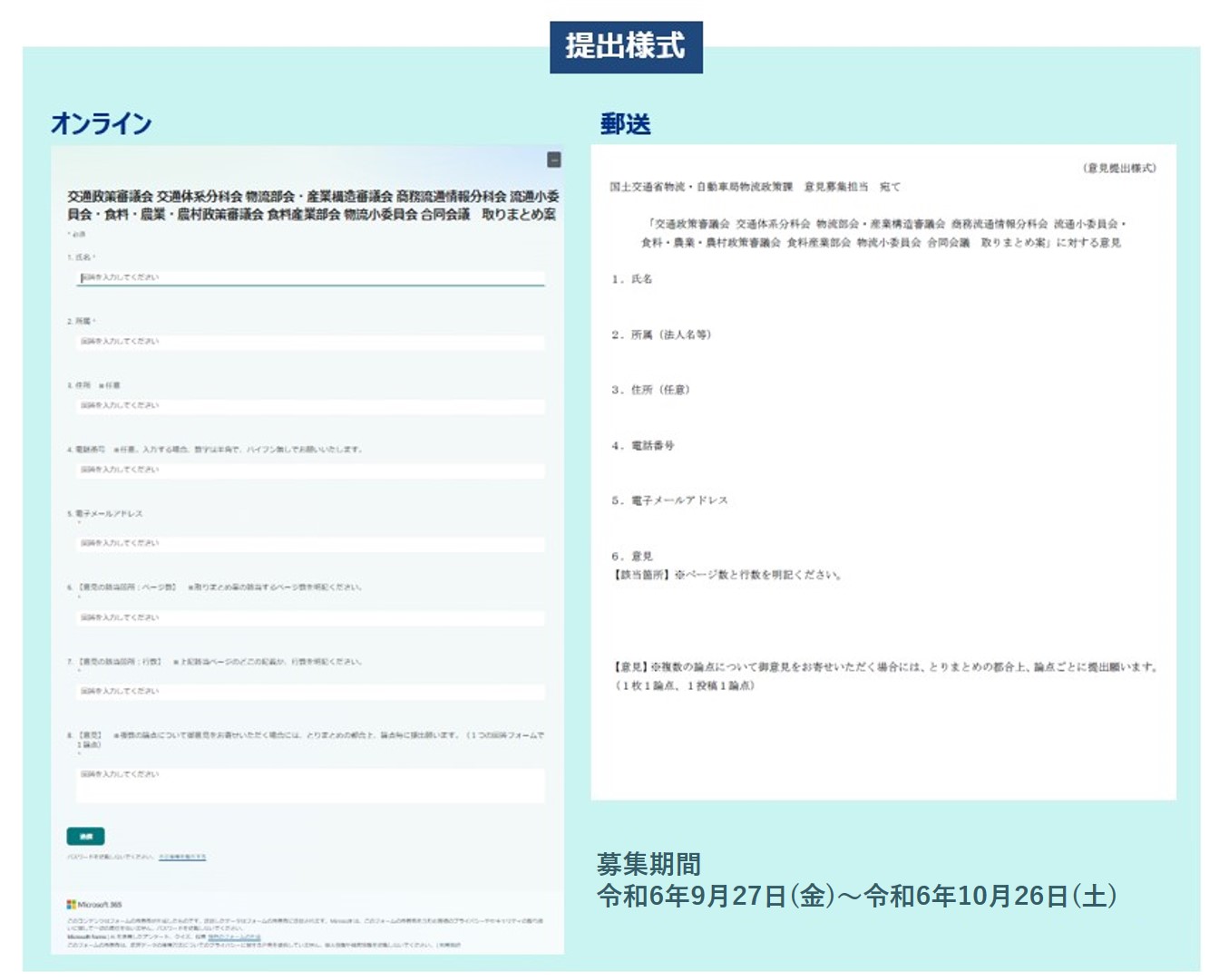The height and width of the screenshot is (980, 1219).
Task: Open the underlined link in the Microsoft Forms footer
Action: click(x=234, y=937)
